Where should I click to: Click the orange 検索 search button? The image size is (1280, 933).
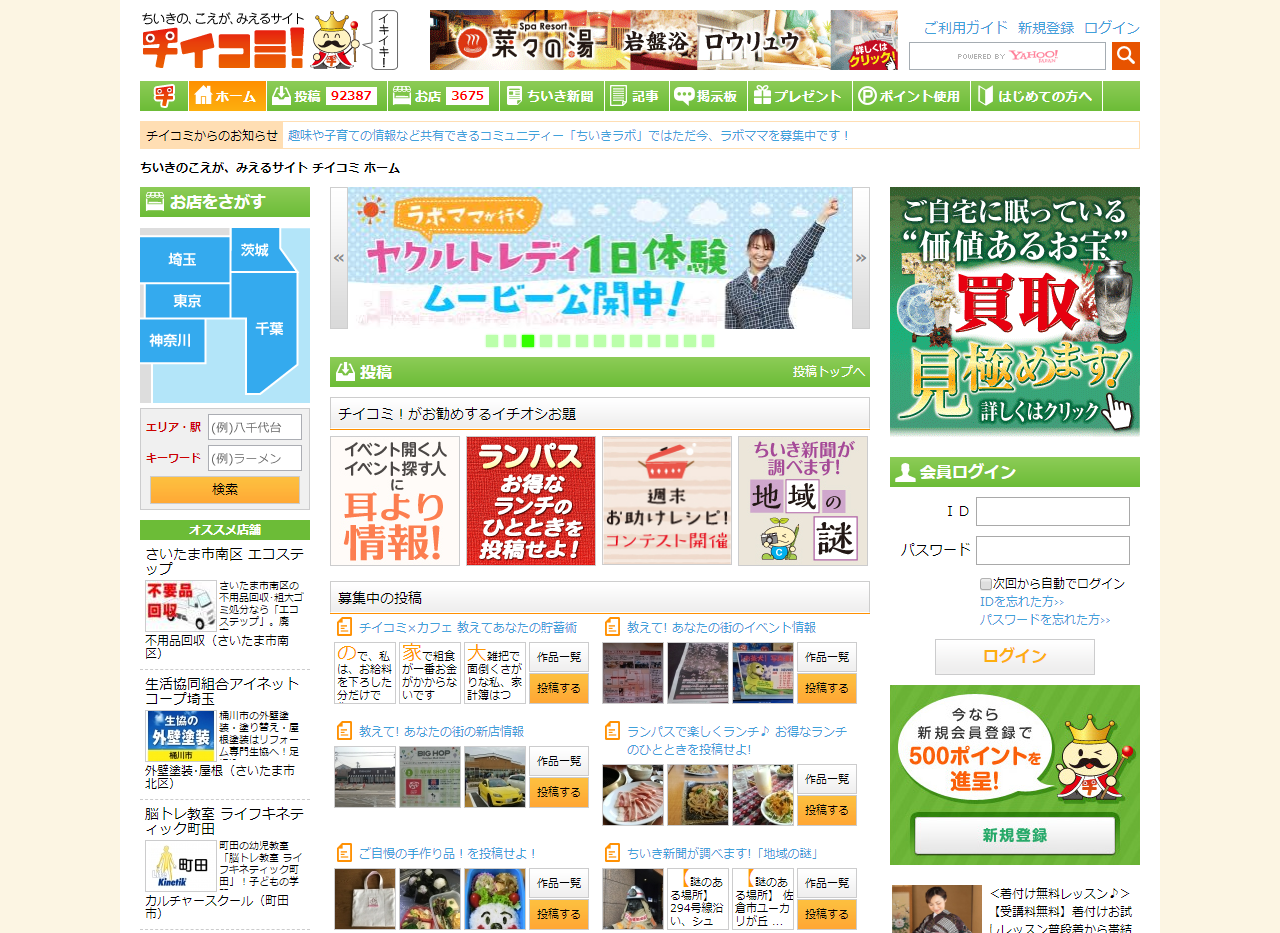[225, 490]
